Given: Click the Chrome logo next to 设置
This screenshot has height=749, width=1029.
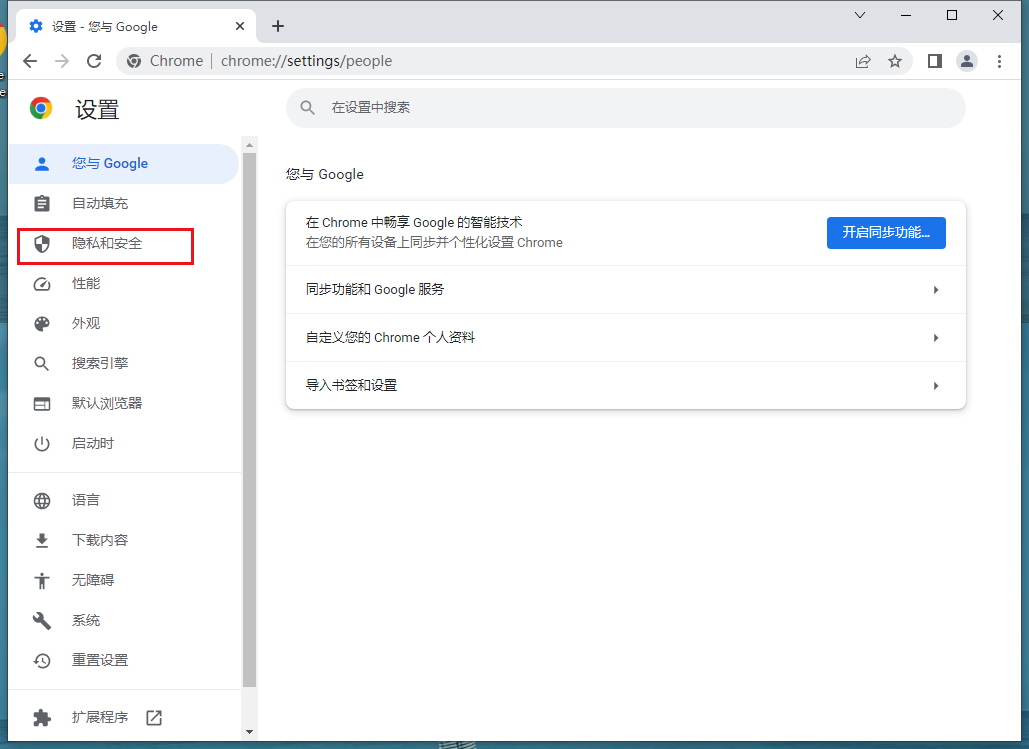Looking at the screenshot, I should click(41, 108).
